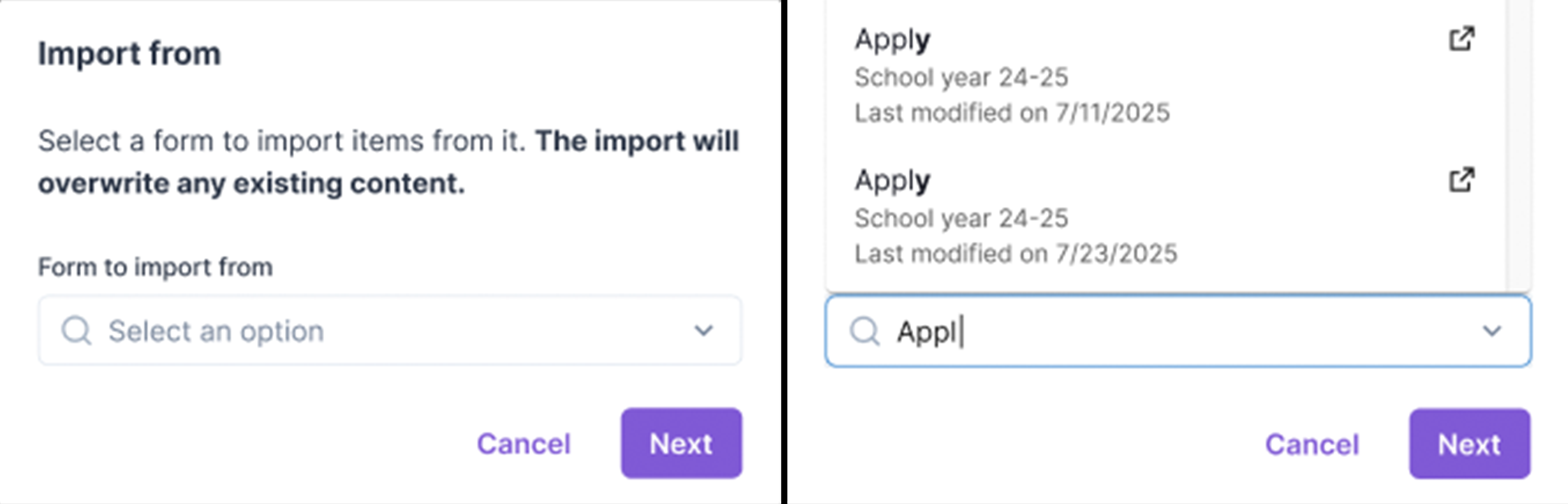This screenshot has height=504, width=1568.
Task: Open the Apply form modified 7/23/2025 externally
Action: coord(1461,181)
